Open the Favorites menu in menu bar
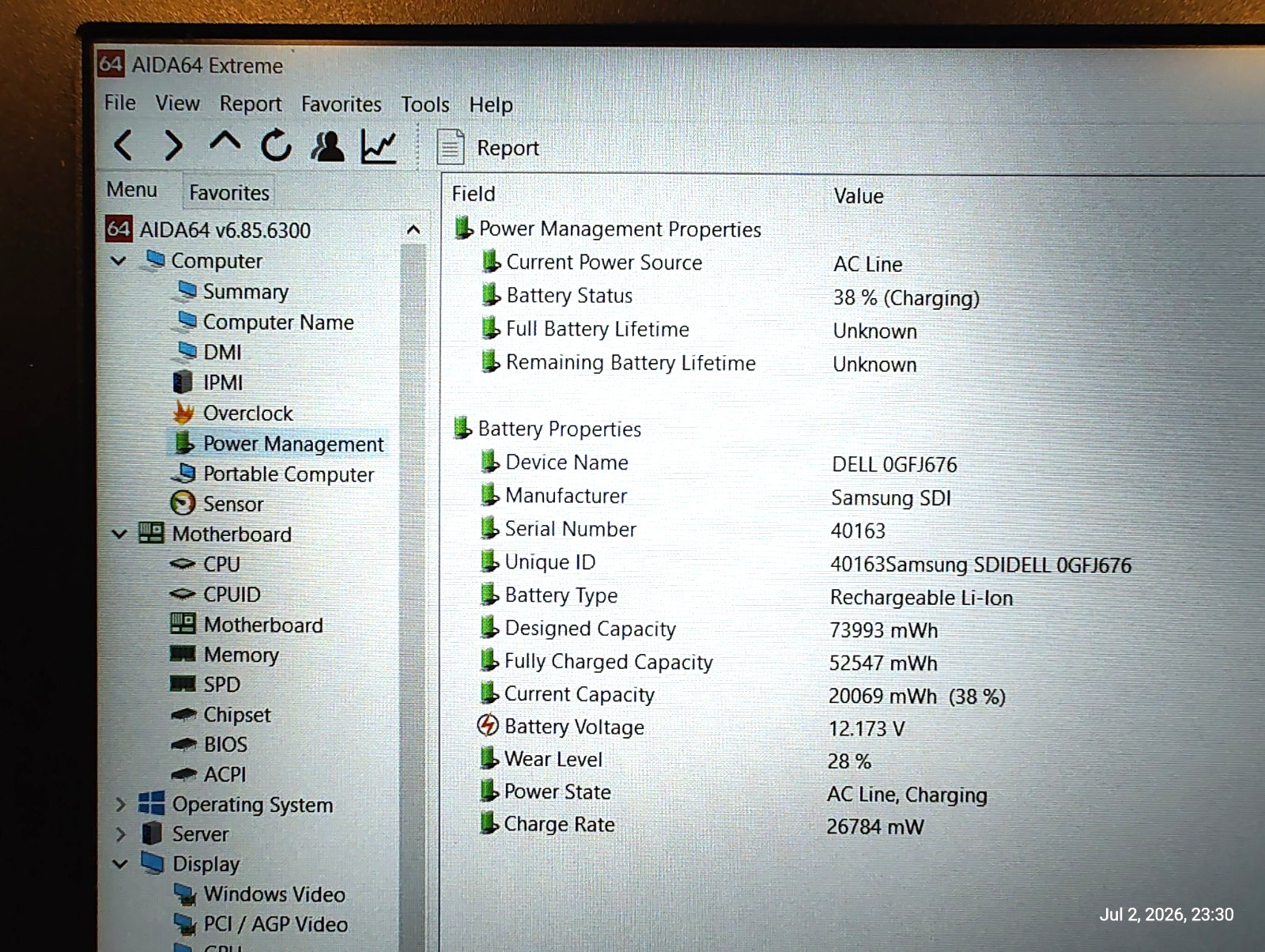 pos(341,104)
